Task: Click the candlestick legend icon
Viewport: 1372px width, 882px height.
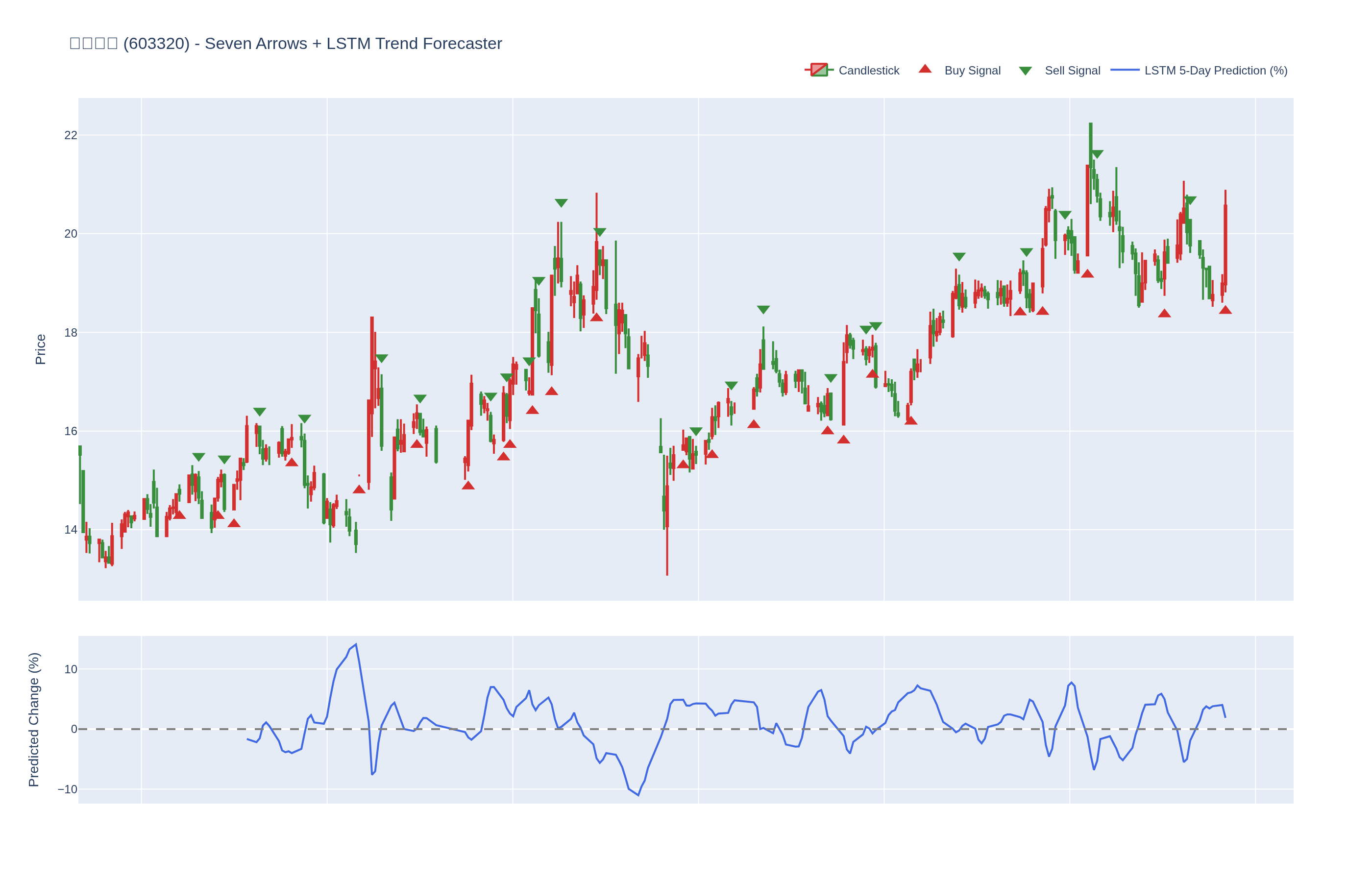Action: (819, 70)
